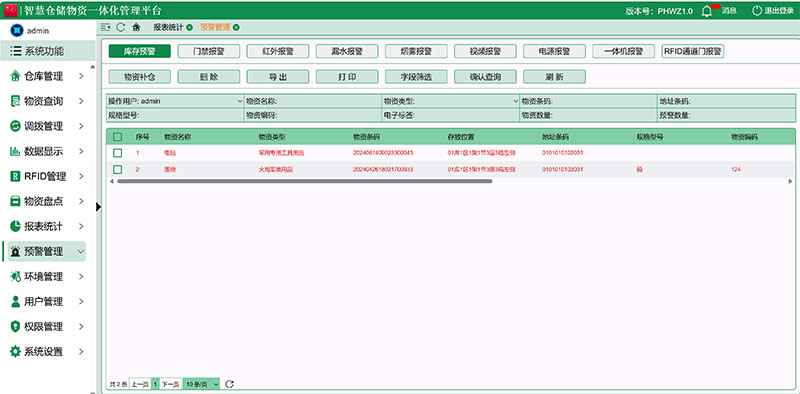Click the 物资盘点 inventory icon
800x394 pixels.
pos(15,201)
